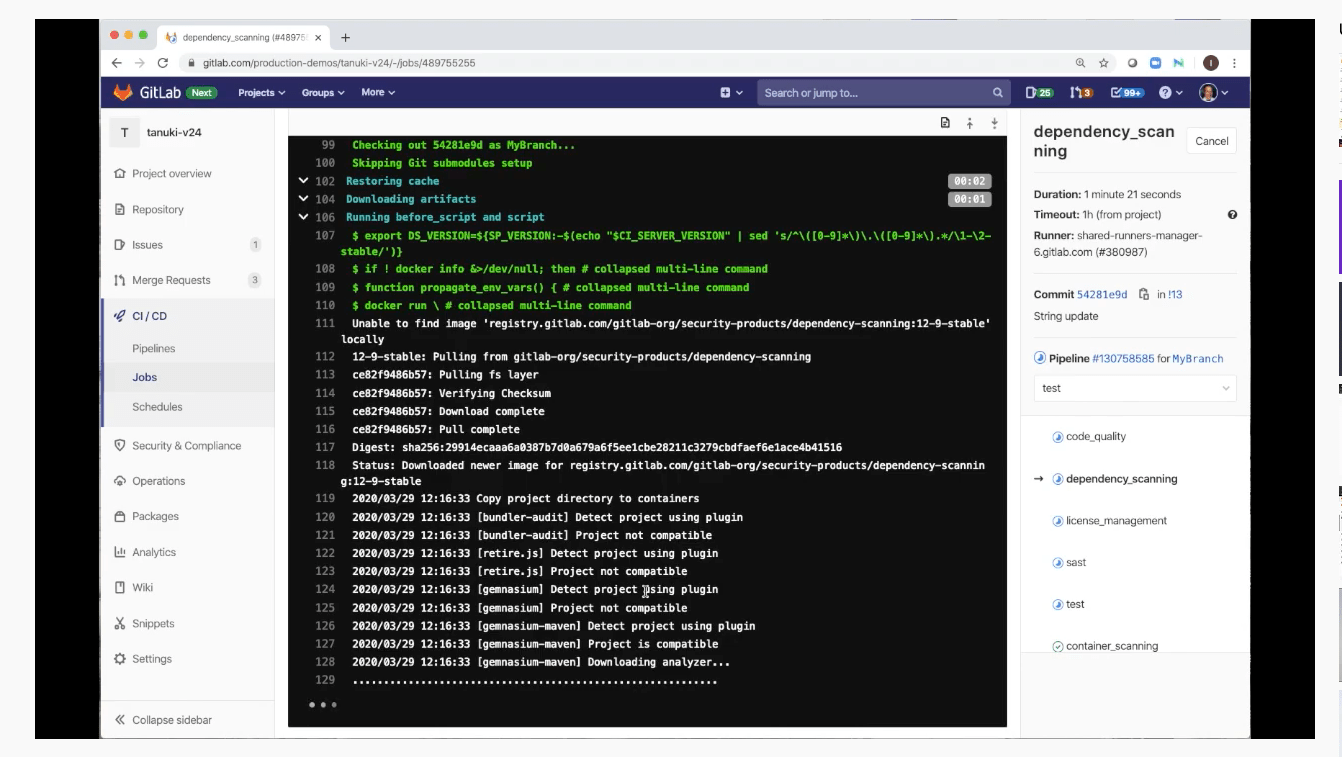Image resolution: width=1342 pixels, height=757 pixels.
Task: Open commit 54281e9d link
Action: pos(1102,295)
